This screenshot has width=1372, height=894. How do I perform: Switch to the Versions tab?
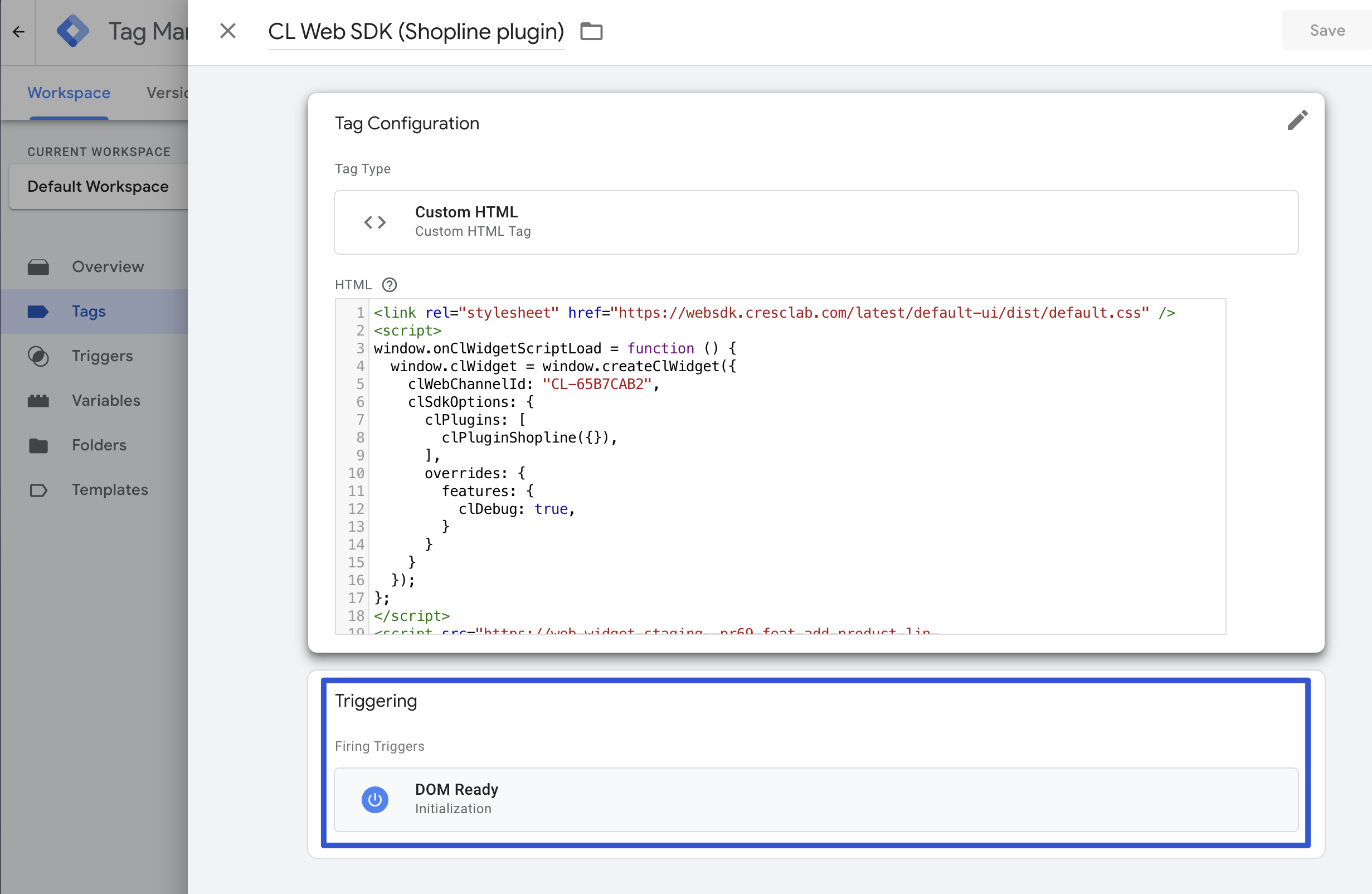point(167,93)
